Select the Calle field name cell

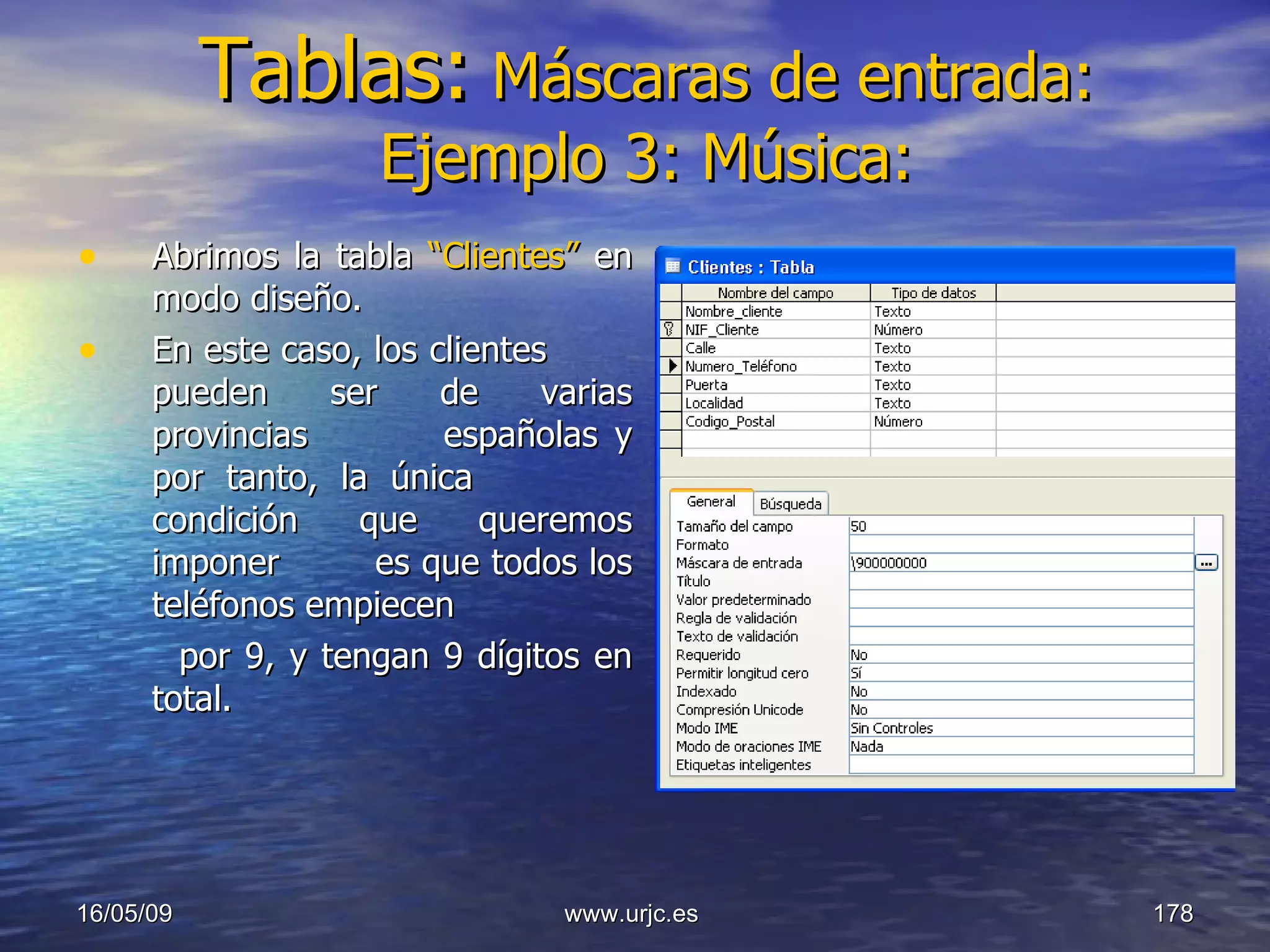coord(776,348)
